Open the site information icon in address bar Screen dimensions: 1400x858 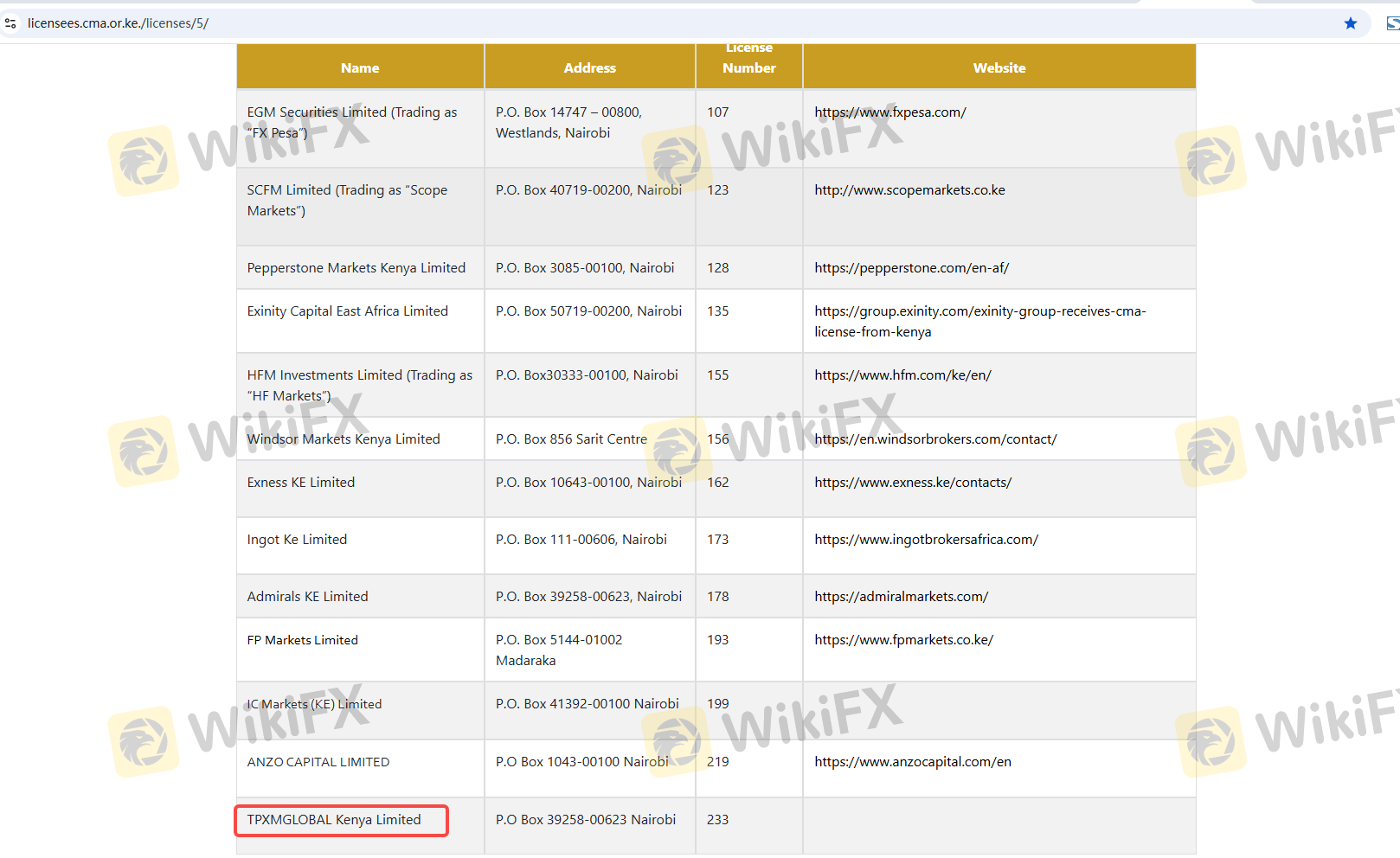coord(10,23)
